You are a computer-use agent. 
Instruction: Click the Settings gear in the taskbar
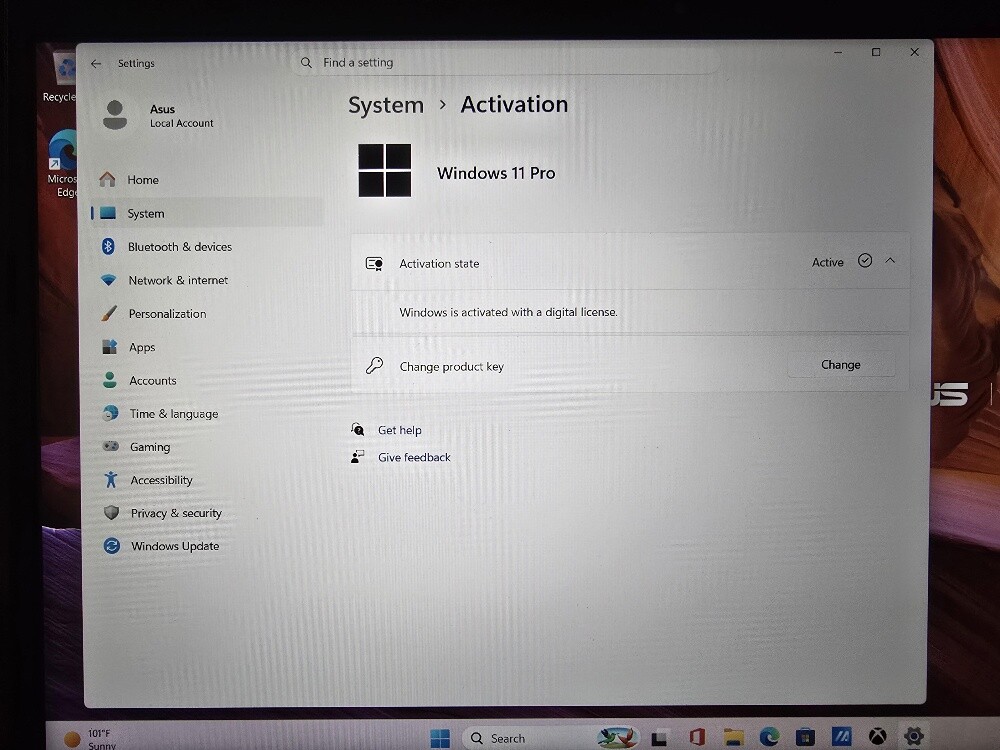[x=913, y=736]
